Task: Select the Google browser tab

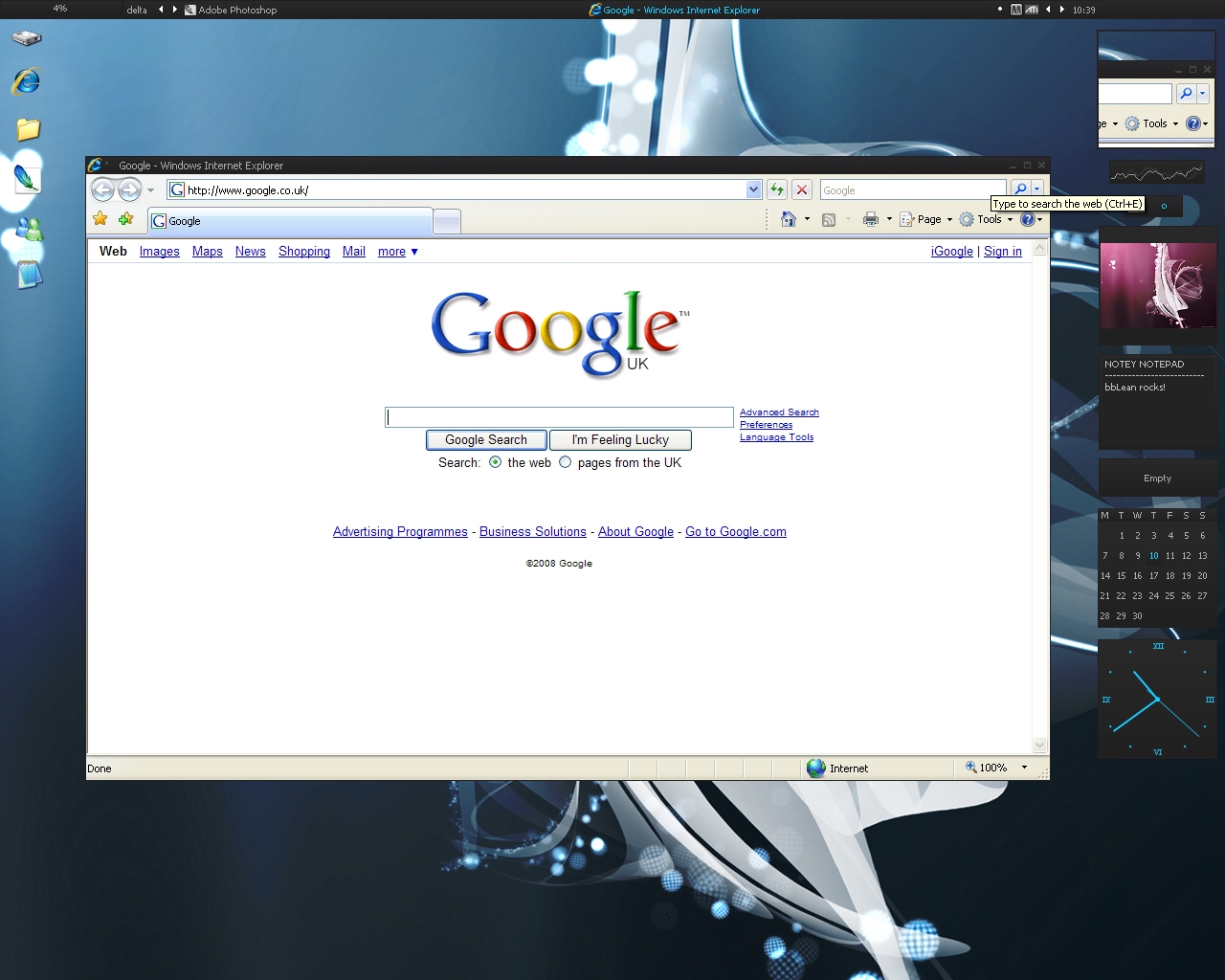Action: 290,220
